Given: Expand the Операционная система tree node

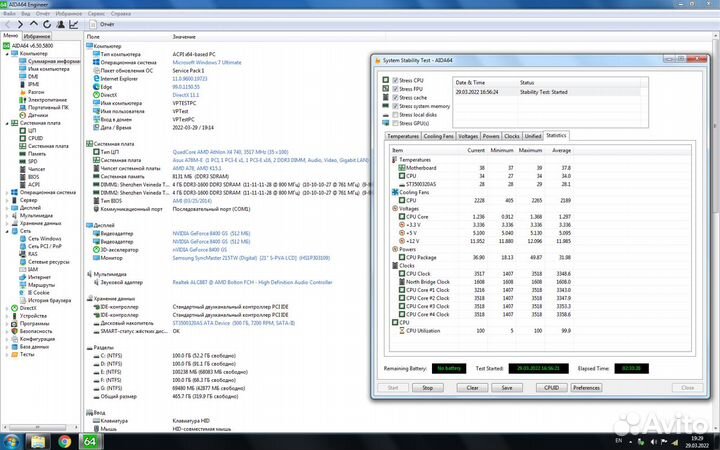Looking at the screenshot, I should 7,192.
